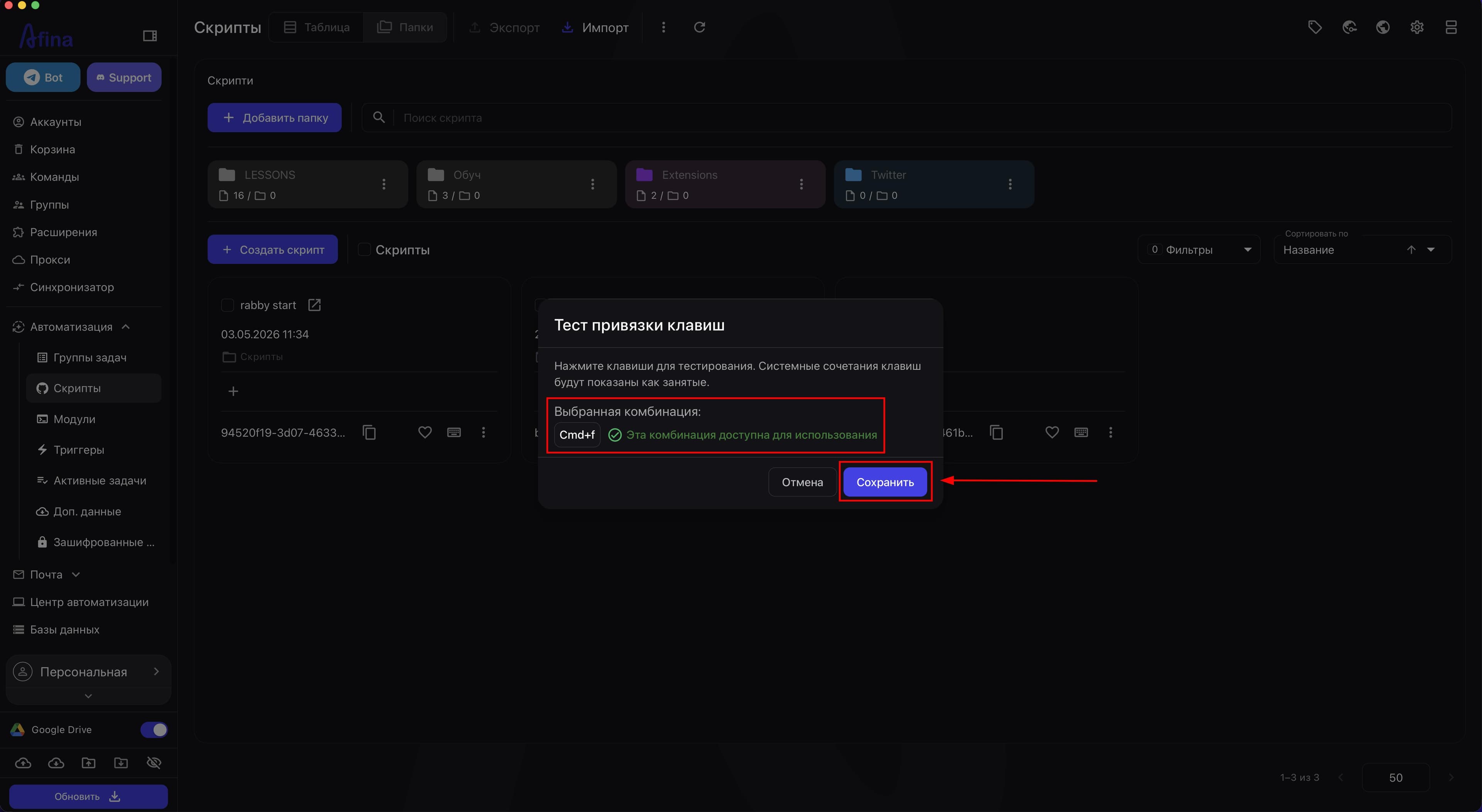Open settings gear icon in header
1482x812 pixels.
click(x=1417, y=27)
